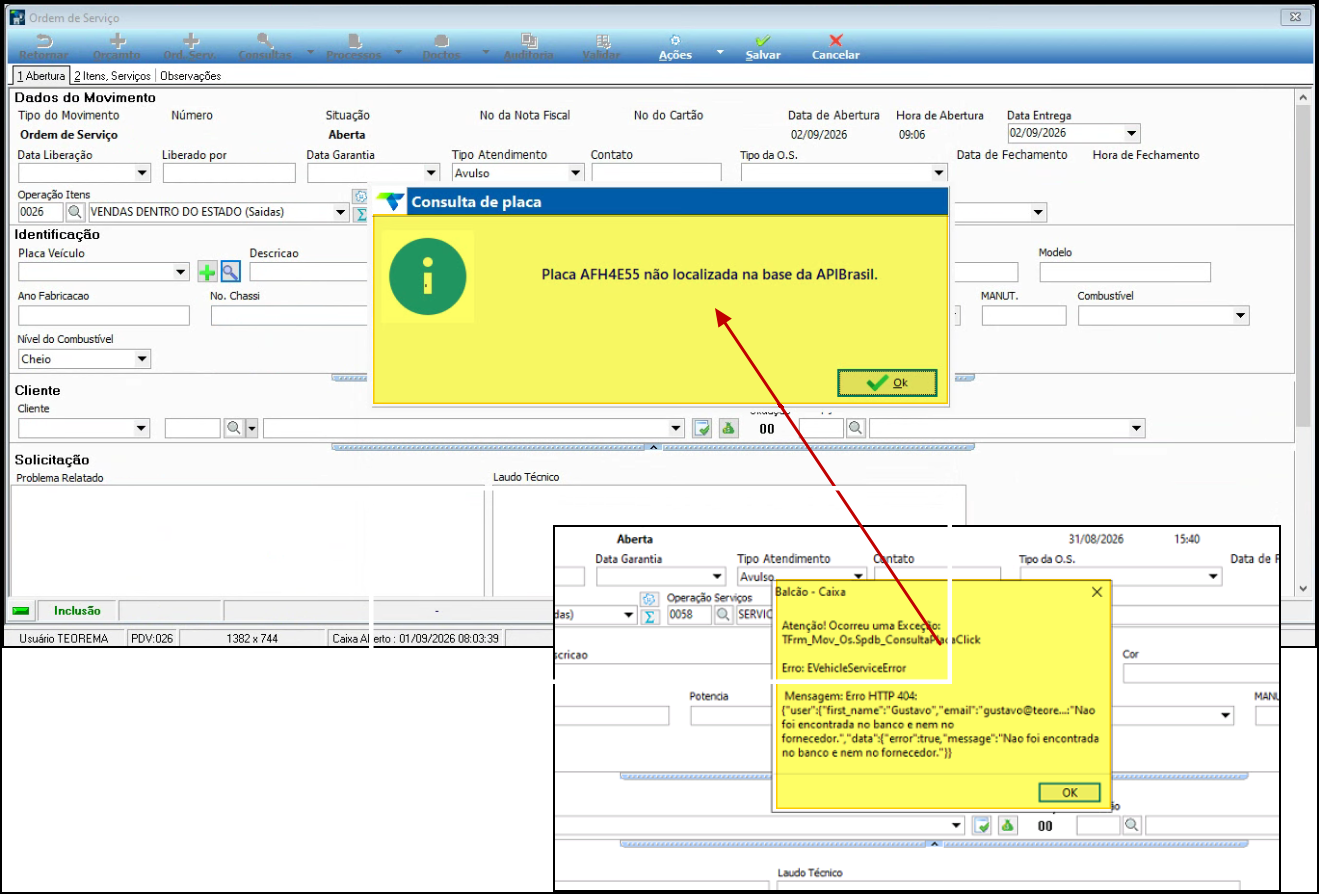Click the magnifier right of the 00 value in main window
1319x894 pixels.
(x=856, y=428)
